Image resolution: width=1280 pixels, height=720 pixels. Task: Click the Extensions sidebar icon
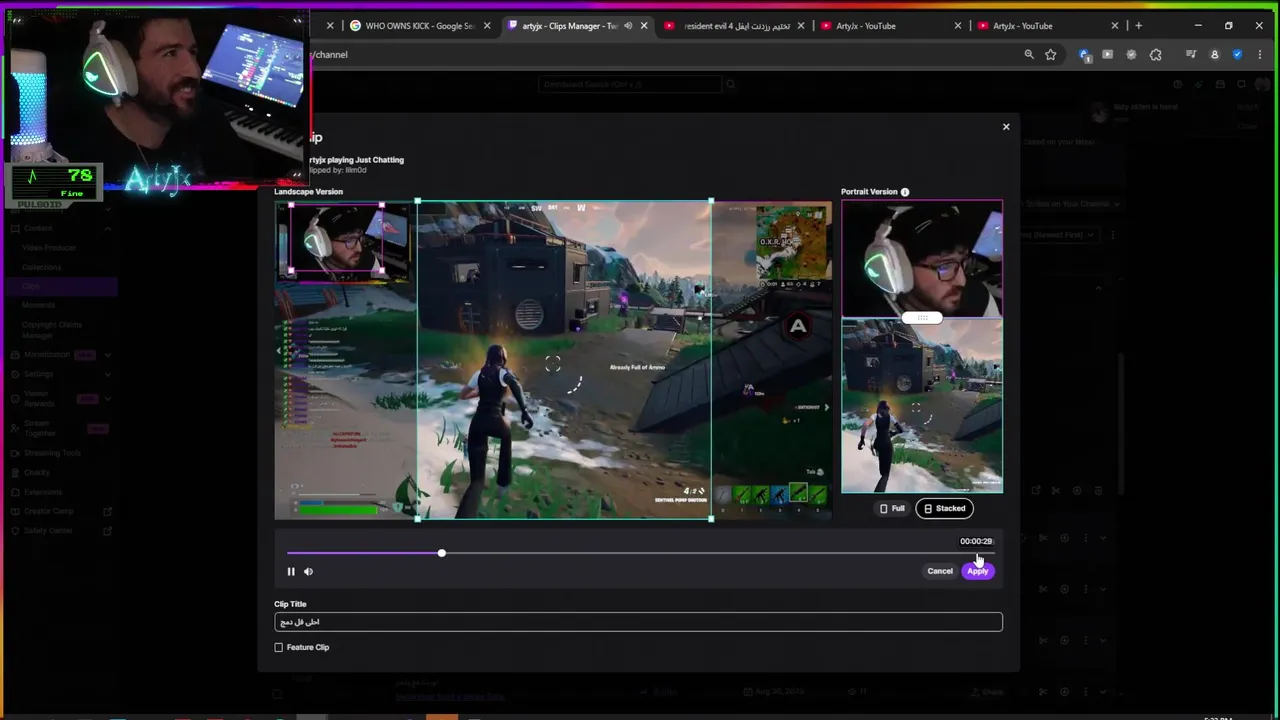(x=15, y=492)
